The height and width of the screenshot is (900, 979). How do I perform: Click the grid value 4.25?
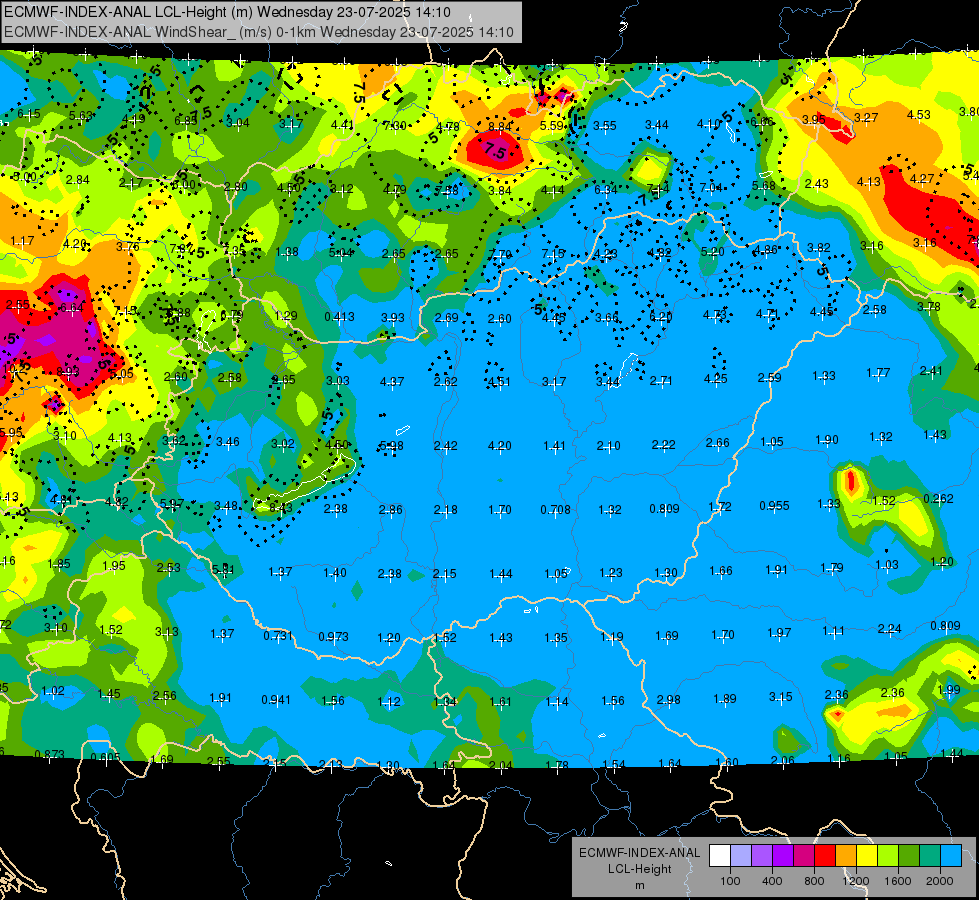pyautogui.click(x=716, y=378)
